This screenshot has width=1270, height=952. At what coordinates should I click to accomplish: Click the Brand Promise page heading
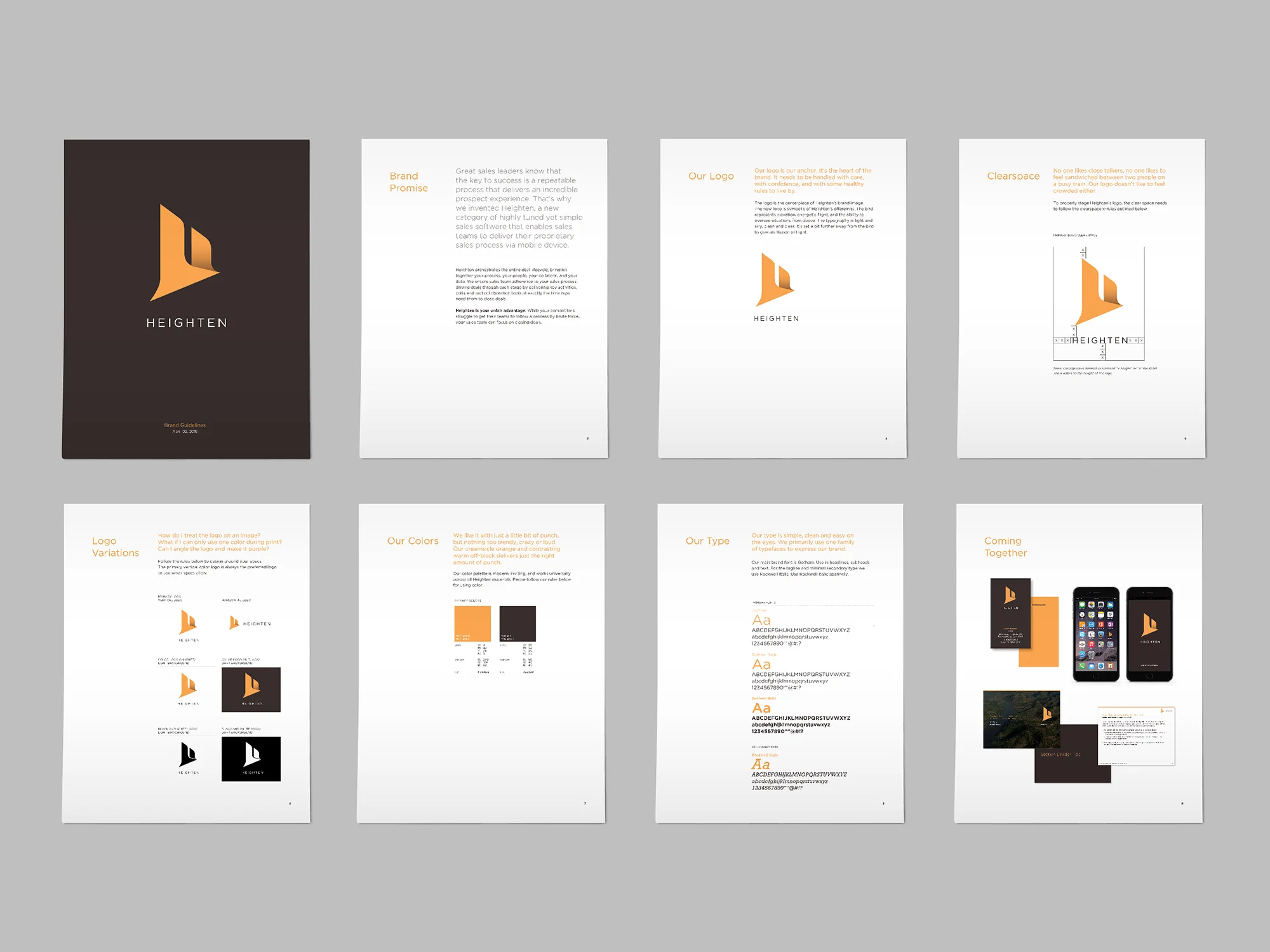[x=408, y=182]
